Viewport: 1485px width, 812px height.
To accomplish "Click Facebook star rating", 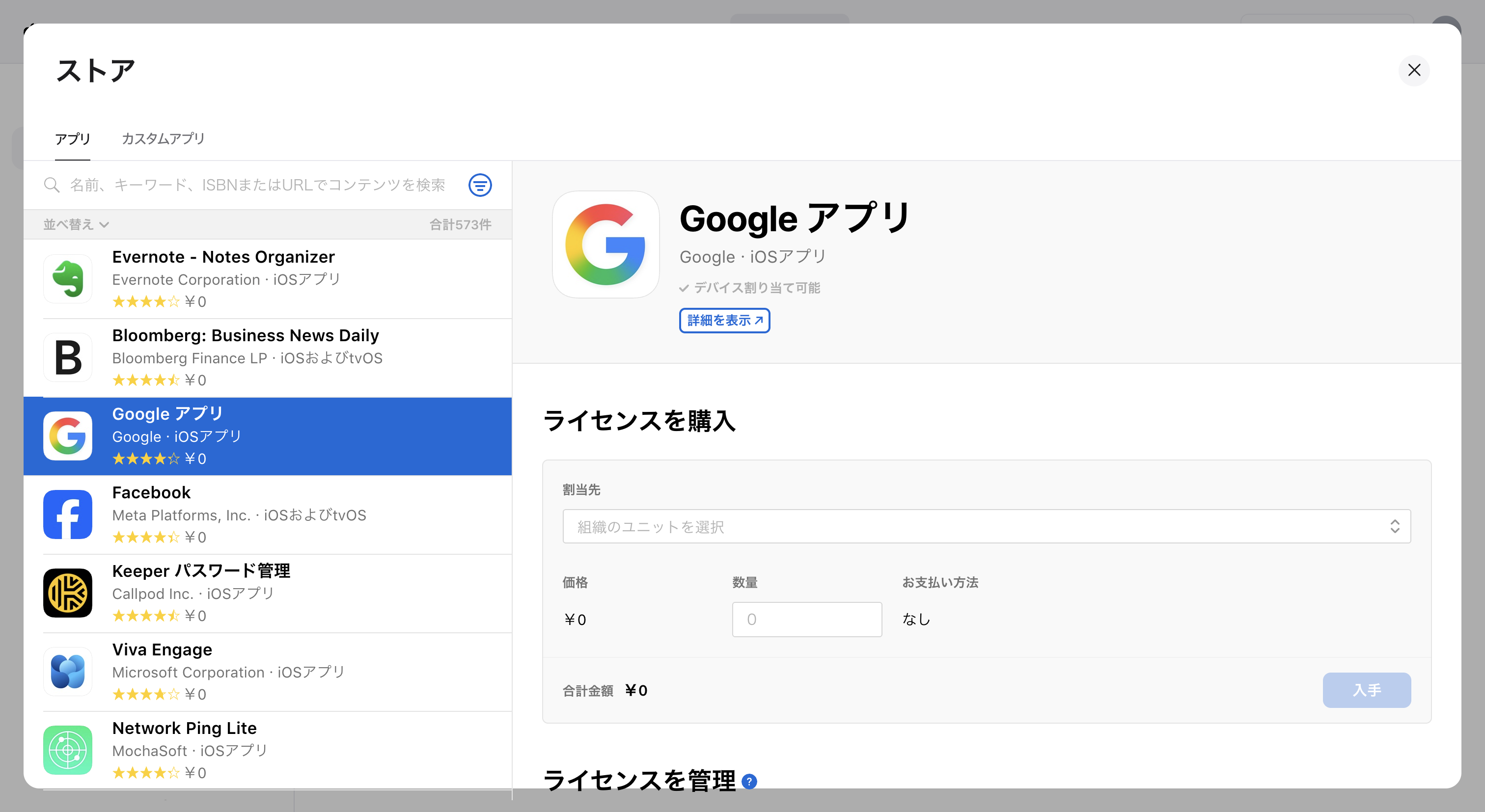I will coord(146,537).
